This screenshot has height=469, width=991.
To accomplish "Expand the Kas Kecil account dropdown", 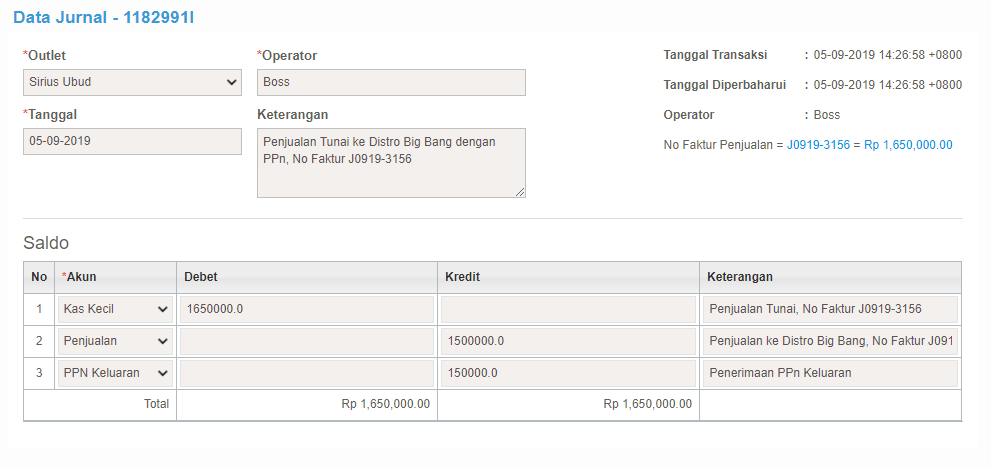I will [115, 309].
